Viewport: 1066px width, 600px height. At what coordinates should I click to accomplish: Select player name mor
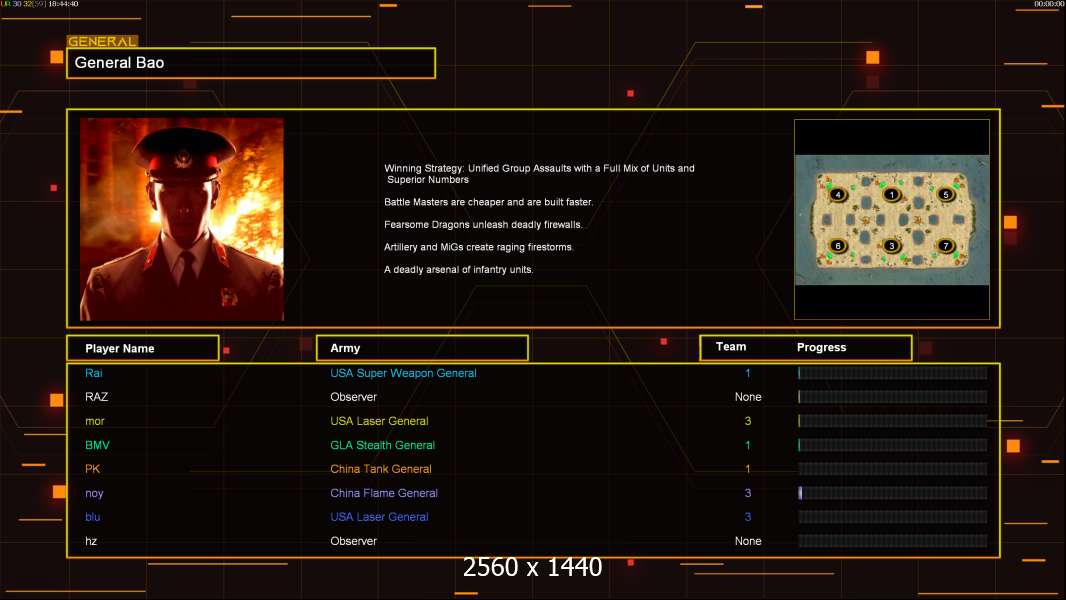point(94,421)
